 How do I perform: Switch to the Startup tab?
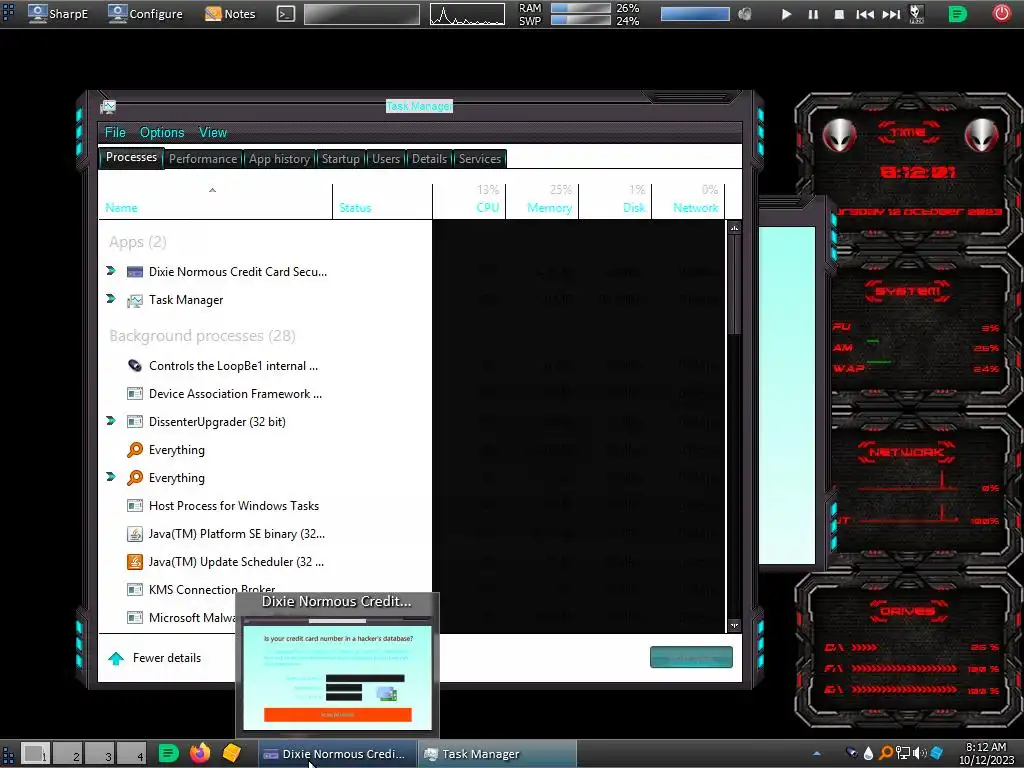pos(340,159)
